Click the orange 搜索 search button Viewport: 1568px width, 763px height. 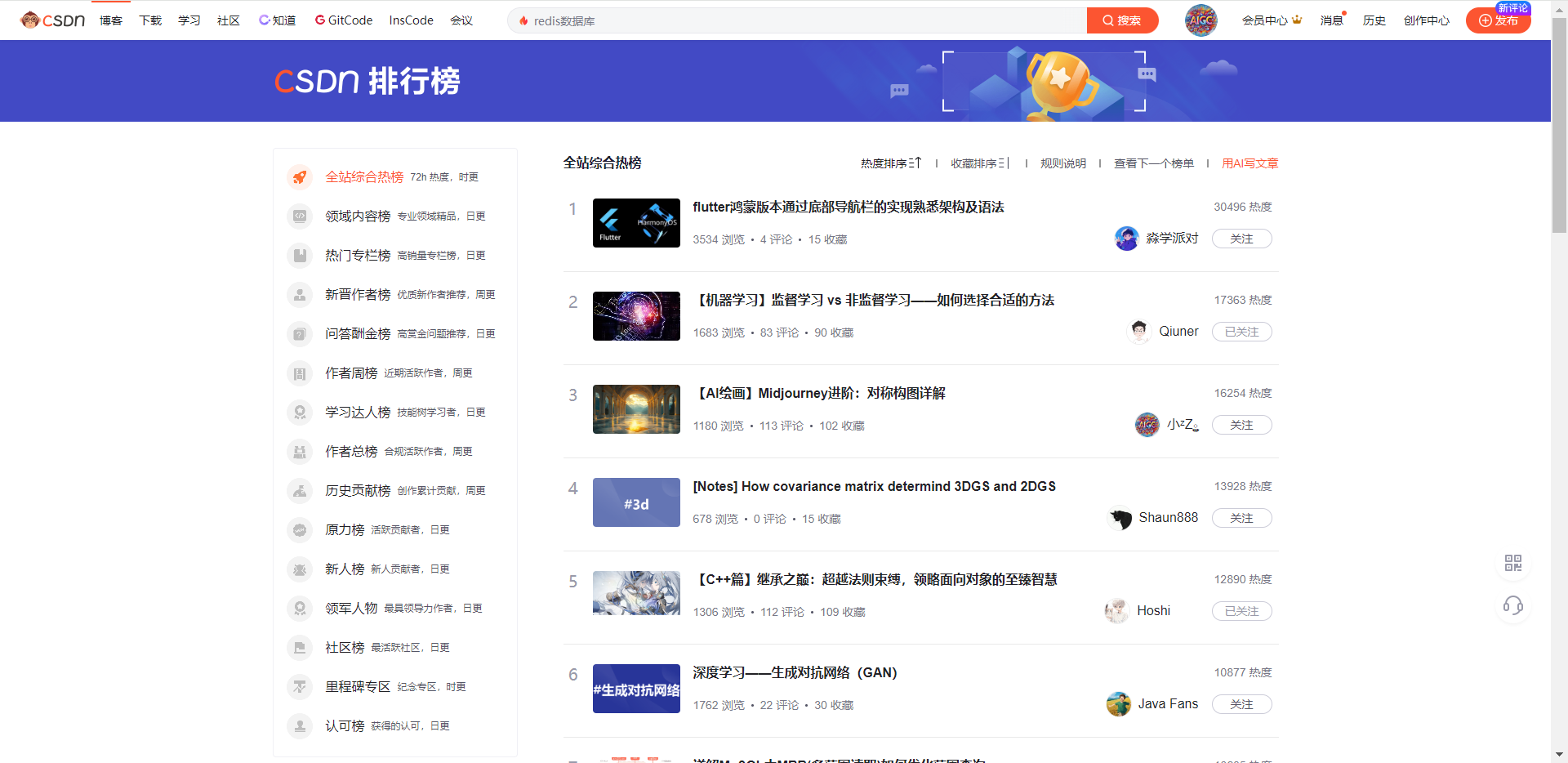[1122, 20]
